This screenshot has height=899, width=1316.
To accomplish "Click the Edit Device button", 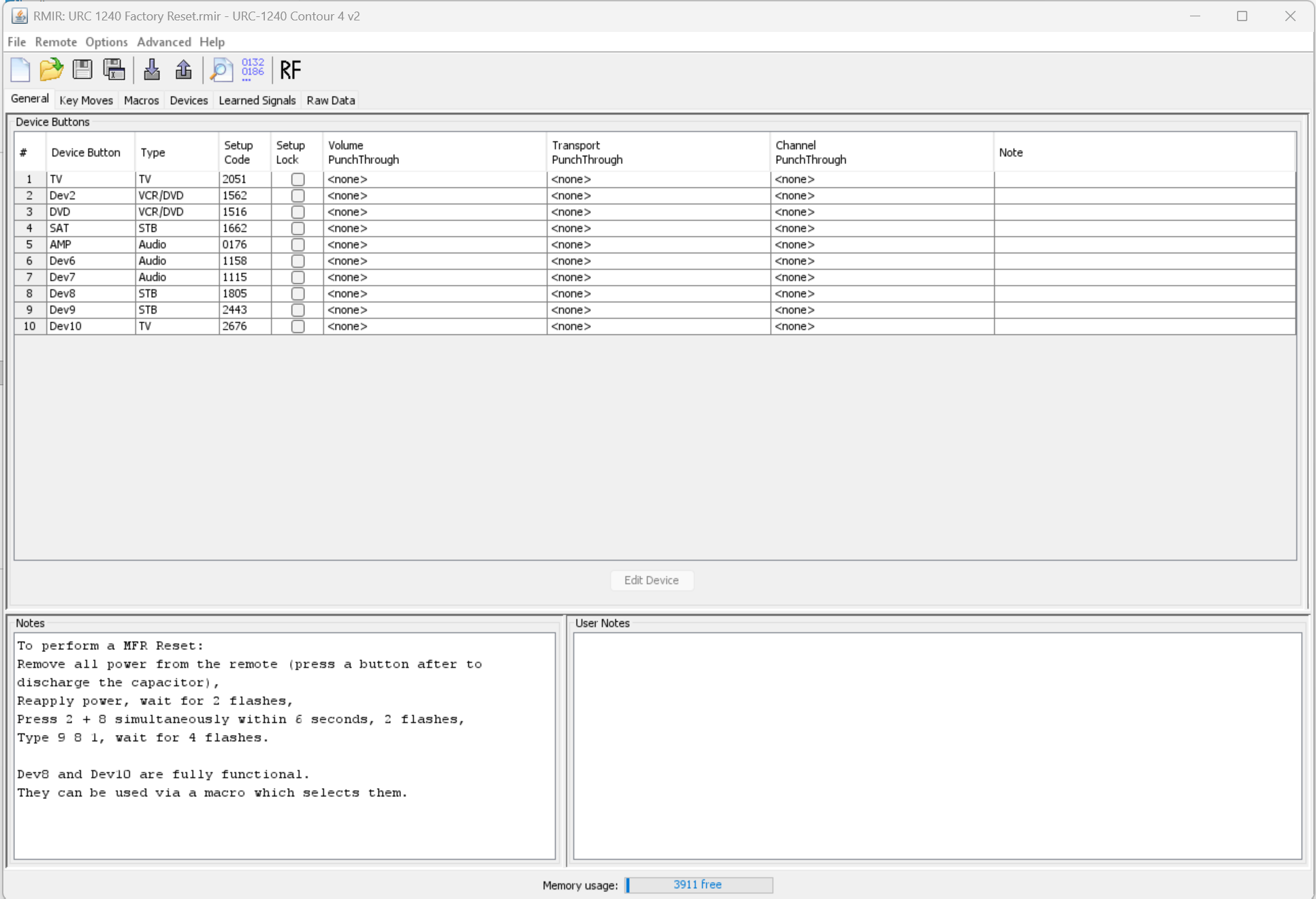I will click(651, 580).
